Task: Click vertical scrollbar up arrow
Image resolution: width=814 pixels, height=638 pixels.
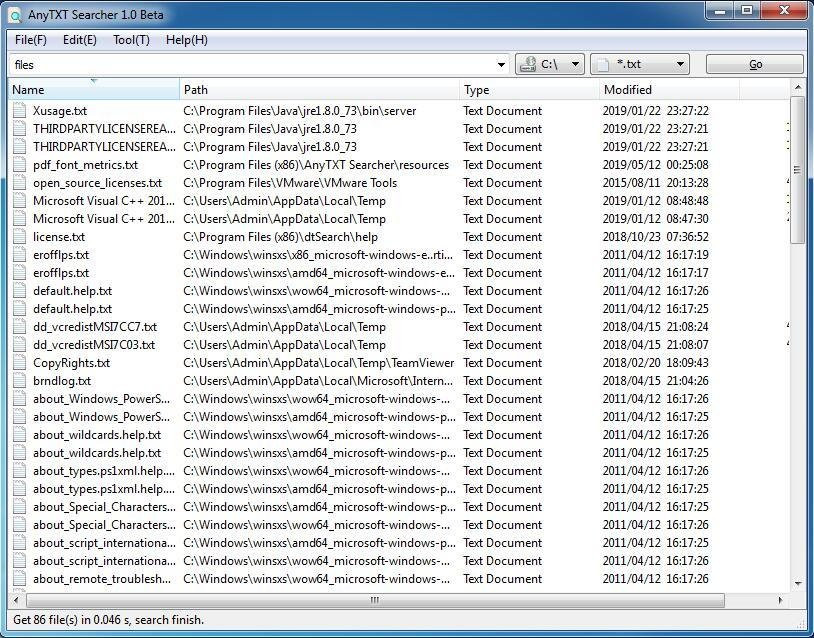Action: click(798, 88)
